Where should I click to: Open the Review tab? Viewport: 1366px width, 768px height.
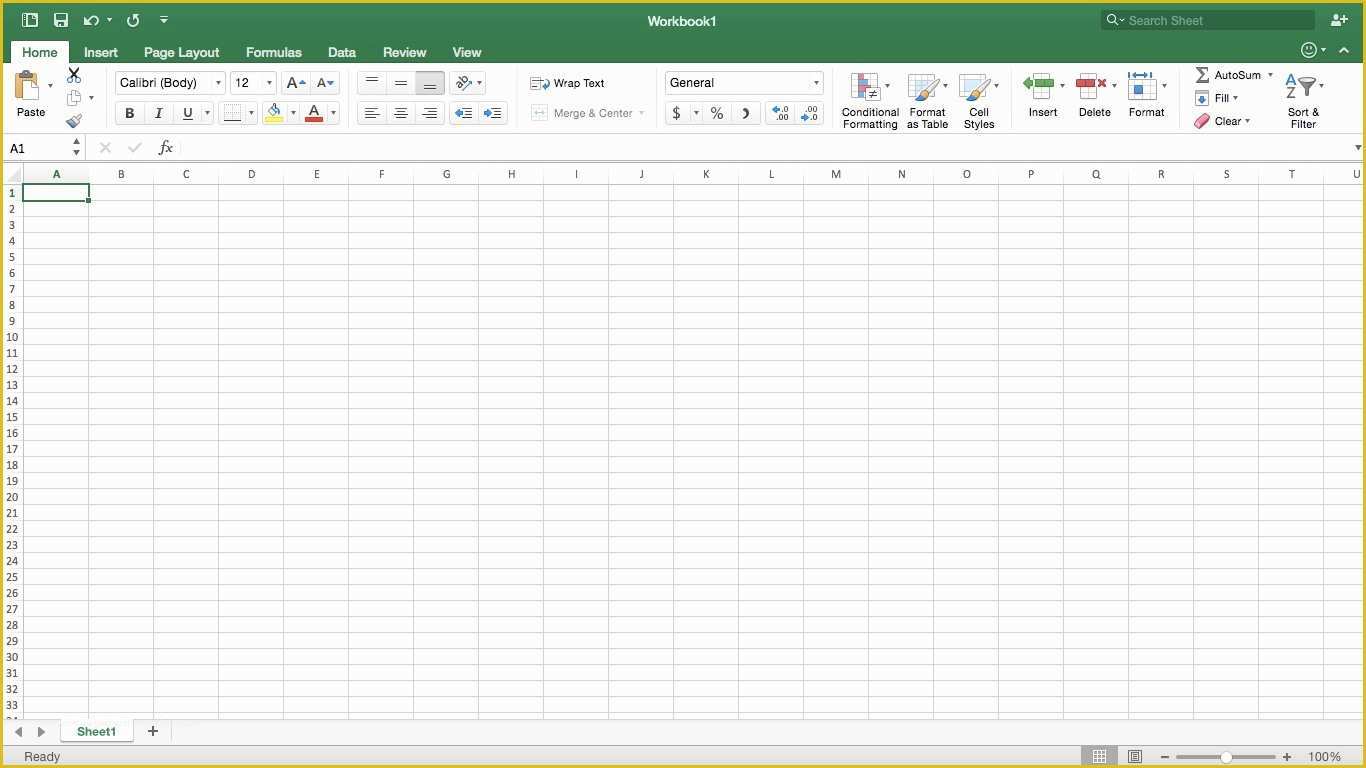(405, 52)
